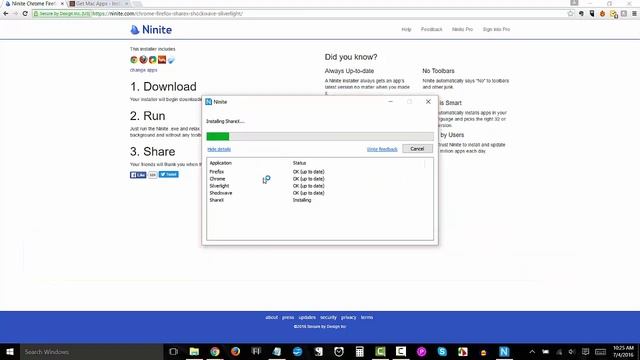
Task: Click the Twitter Tweet button
Action: coord(169,174)
